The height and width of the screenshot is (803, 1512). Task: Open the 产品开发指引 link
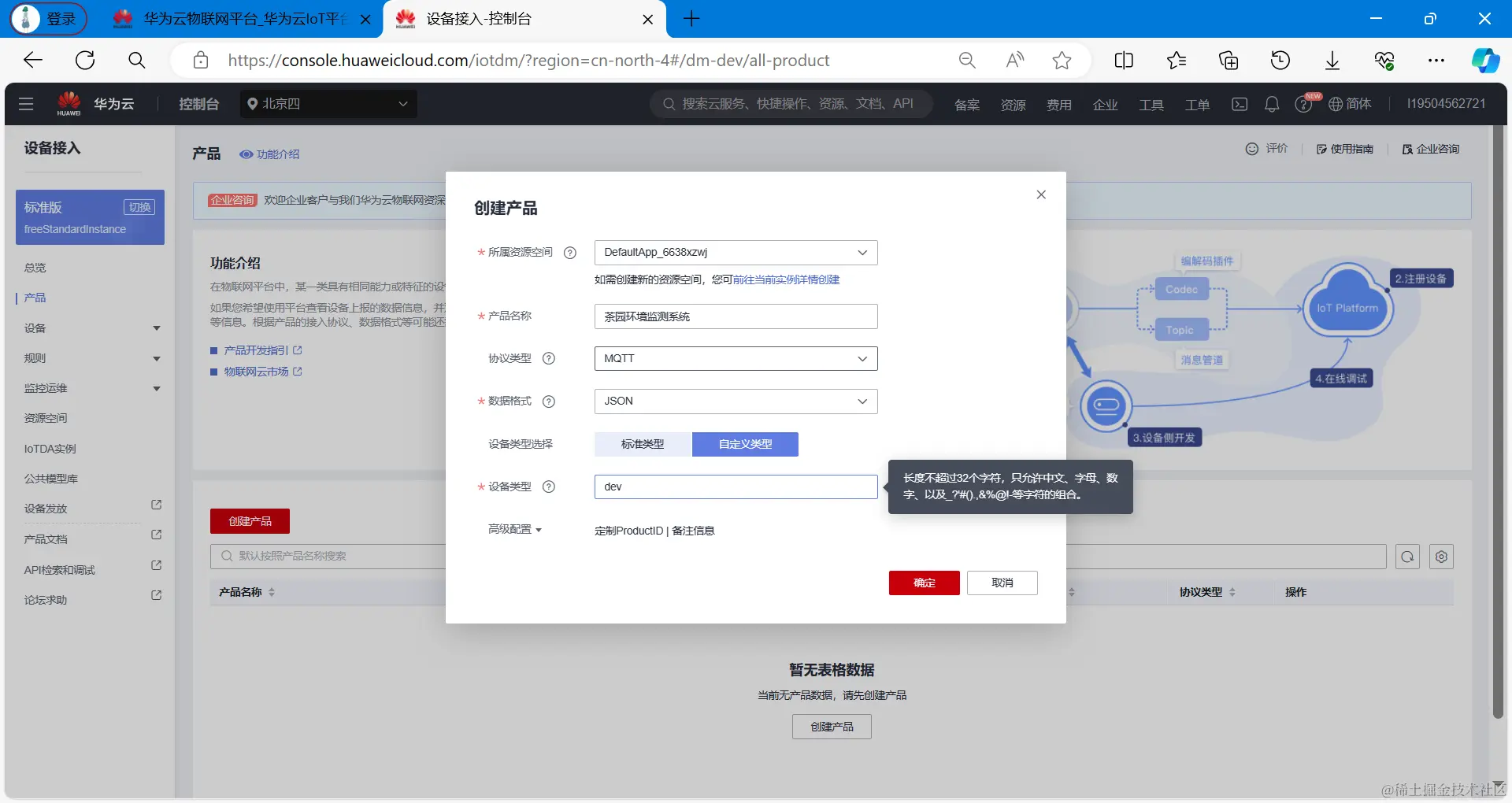tap(263, 350)
